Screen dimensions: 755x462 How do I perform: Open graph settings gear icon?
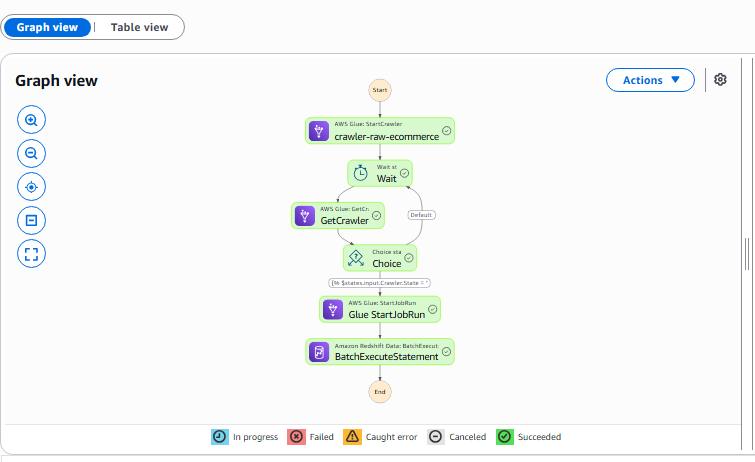tap(720, 79)
